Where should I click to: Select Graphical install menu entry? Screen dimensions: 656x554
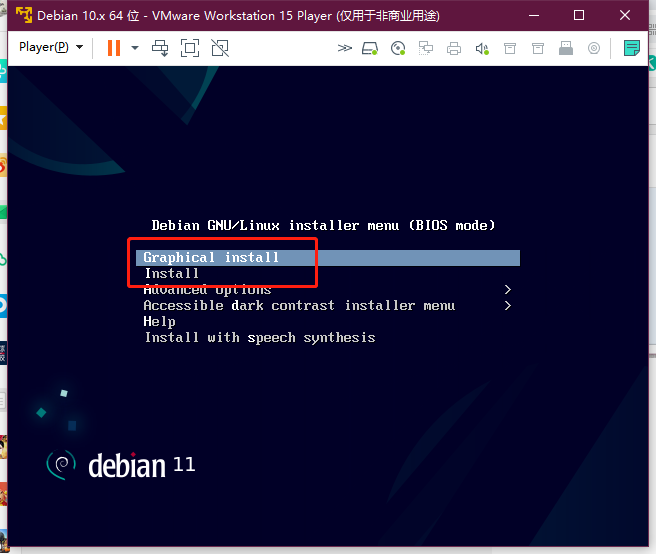click(328, 258)
